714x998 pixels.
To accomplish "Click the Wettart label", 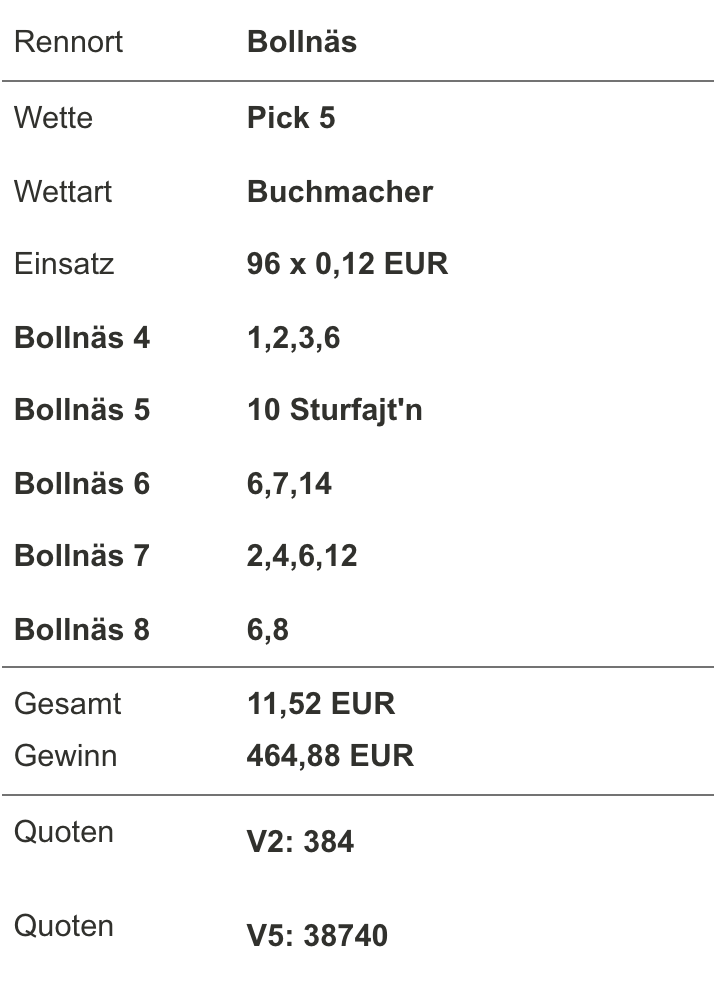I will click(63, 192).
